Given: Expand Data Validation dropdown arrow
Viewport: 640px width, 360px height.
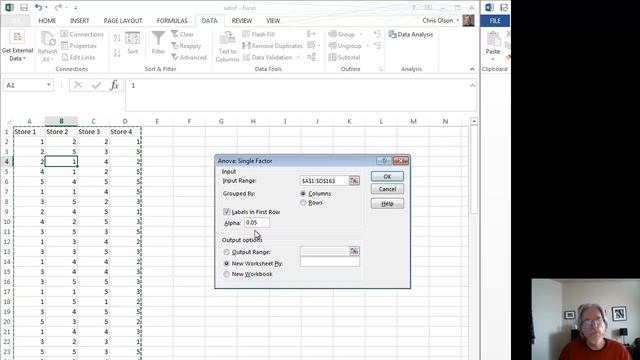Looking at the screenshot, I should [x=298, y=58].
